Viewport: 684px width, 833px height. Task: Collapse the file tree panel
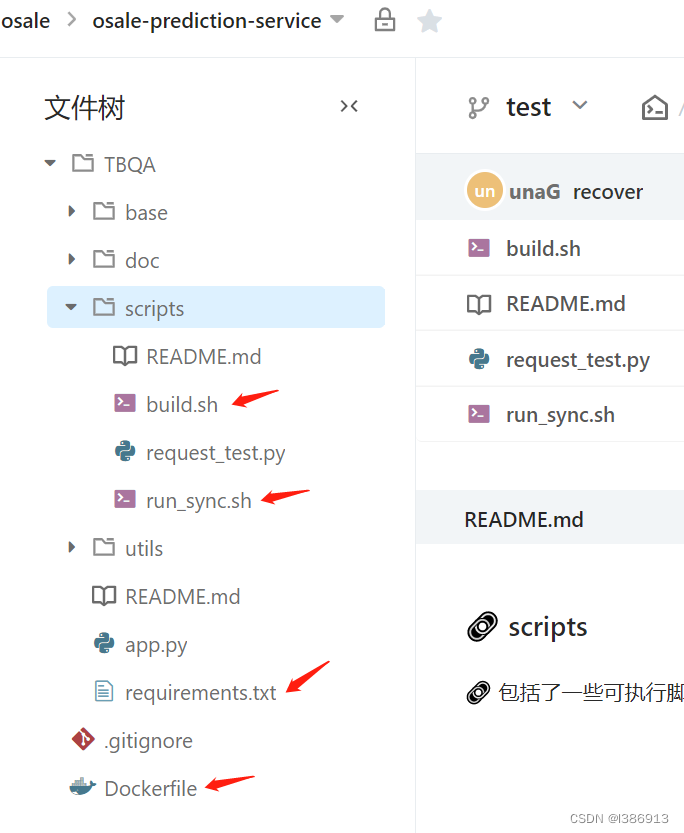pyautogui.click(x=349, y=106)
